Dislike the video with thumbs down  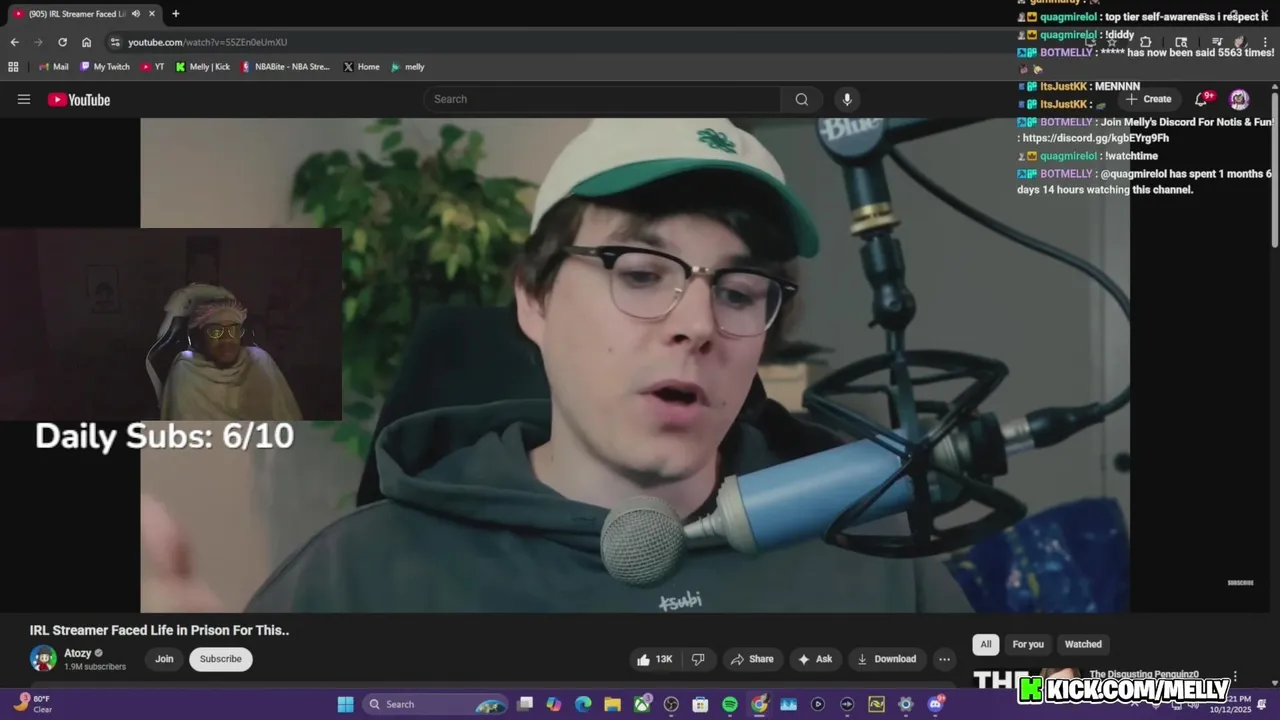698,659
